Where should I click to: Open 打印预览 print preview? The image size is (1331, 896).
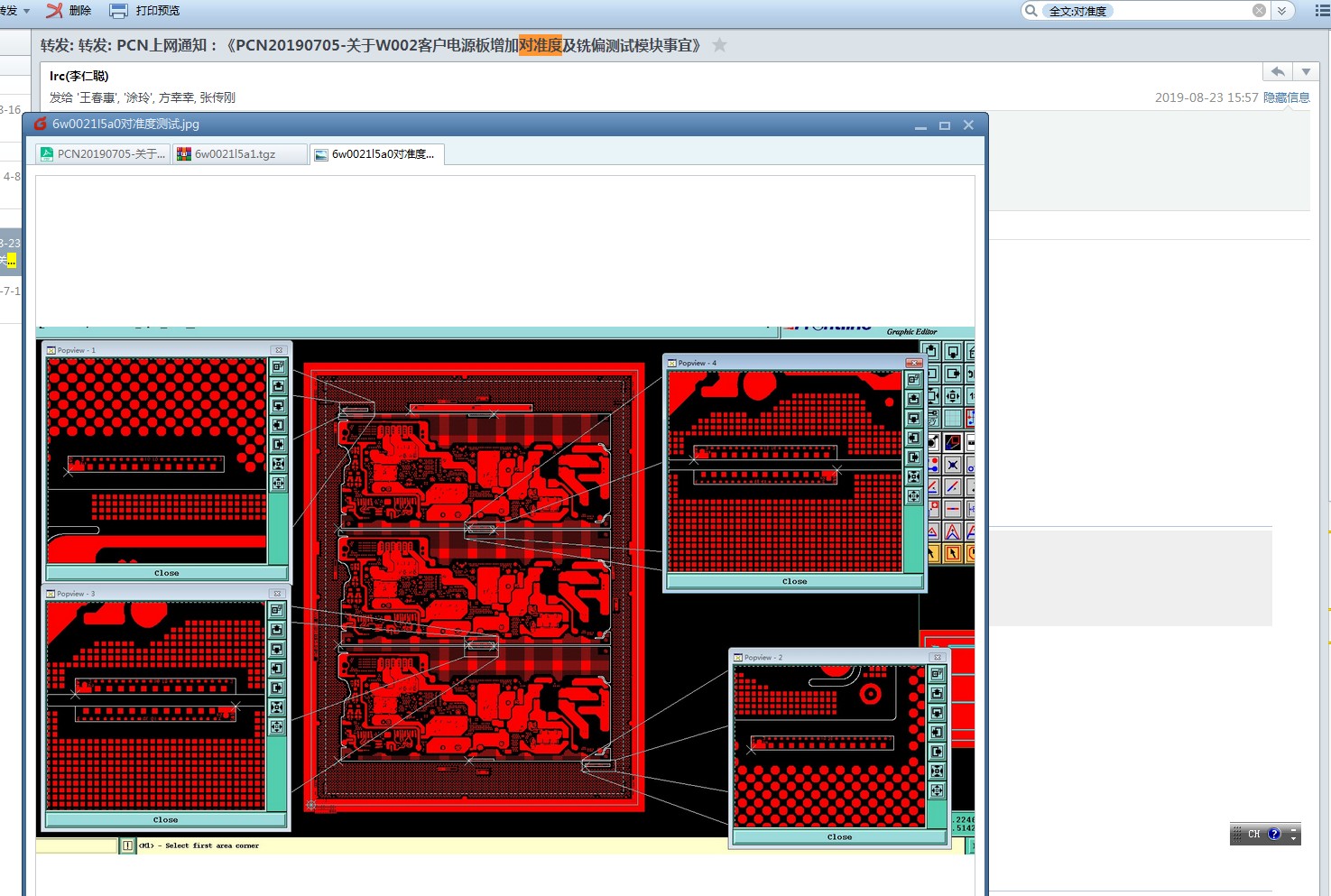pos(144,11)
